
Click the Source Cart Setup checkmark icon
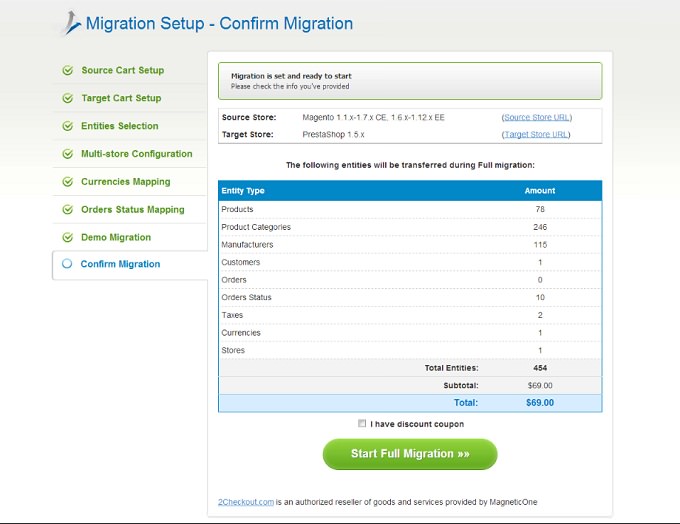68,70
